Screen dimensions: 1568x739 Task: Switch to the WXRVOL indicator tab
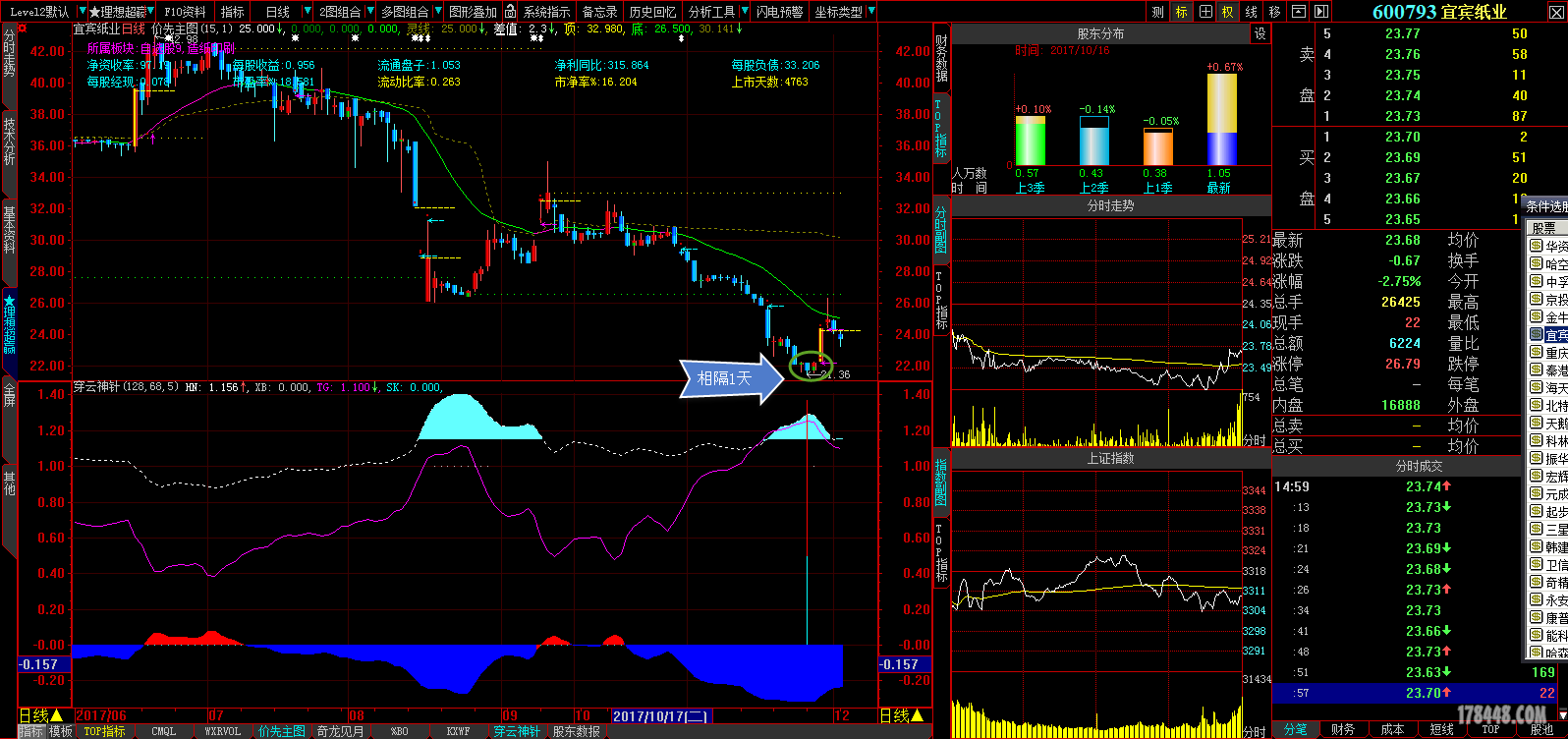tap(222, 731)
